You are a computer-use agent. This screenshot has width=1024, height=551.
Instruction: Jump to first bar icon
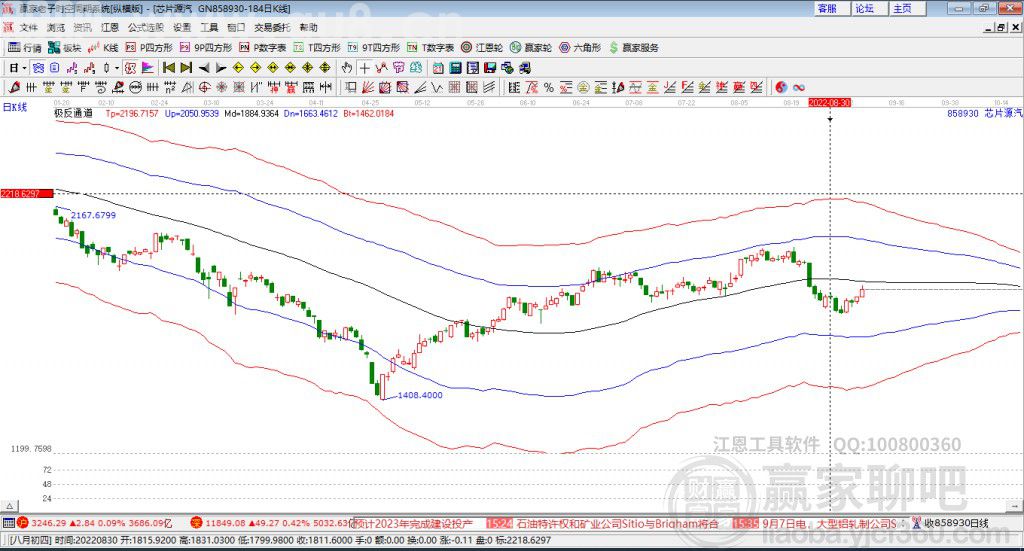168,68
